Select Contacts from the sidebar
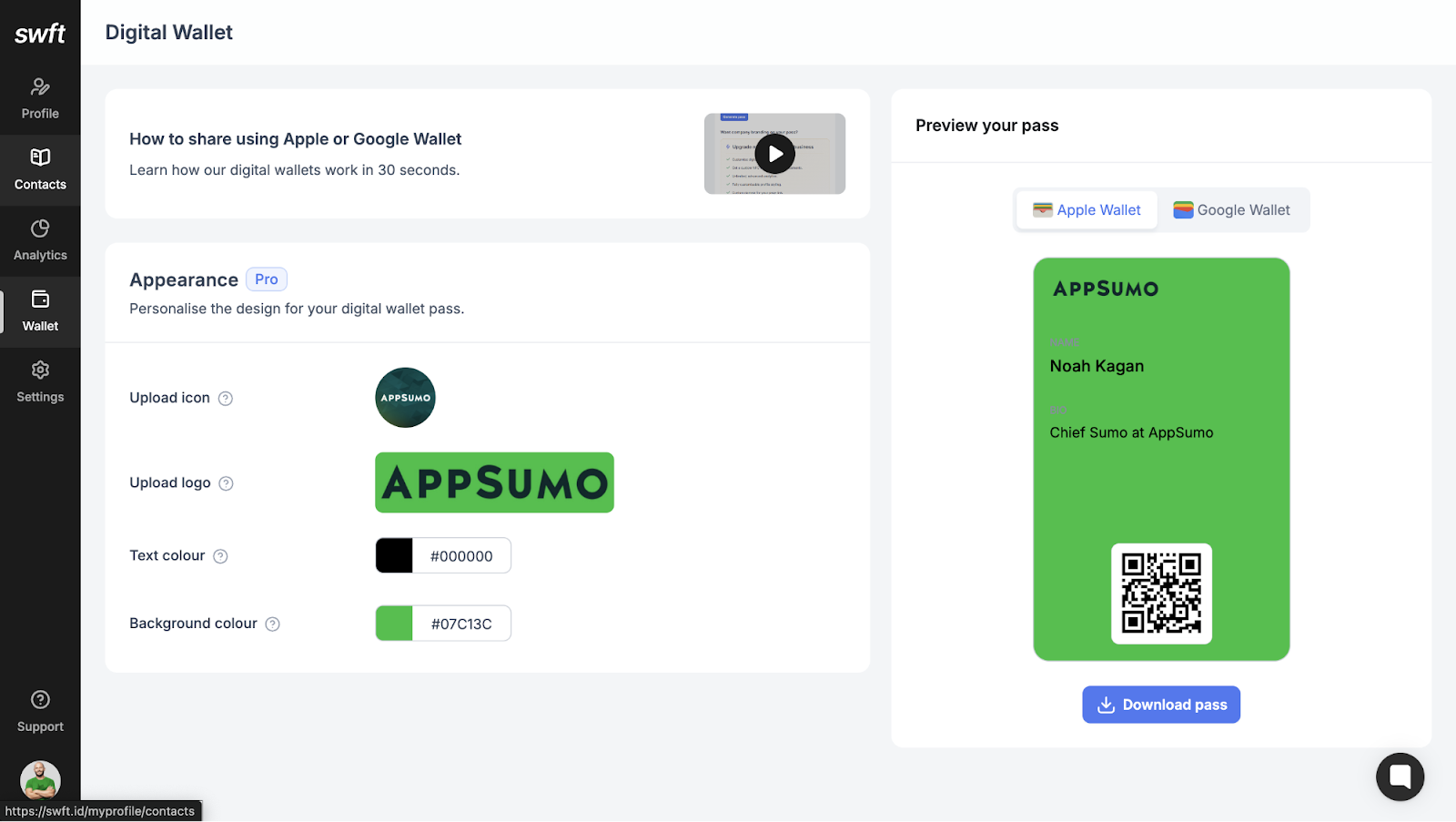1456x822 pixels. pyautogui.click(x=40, y=168)
